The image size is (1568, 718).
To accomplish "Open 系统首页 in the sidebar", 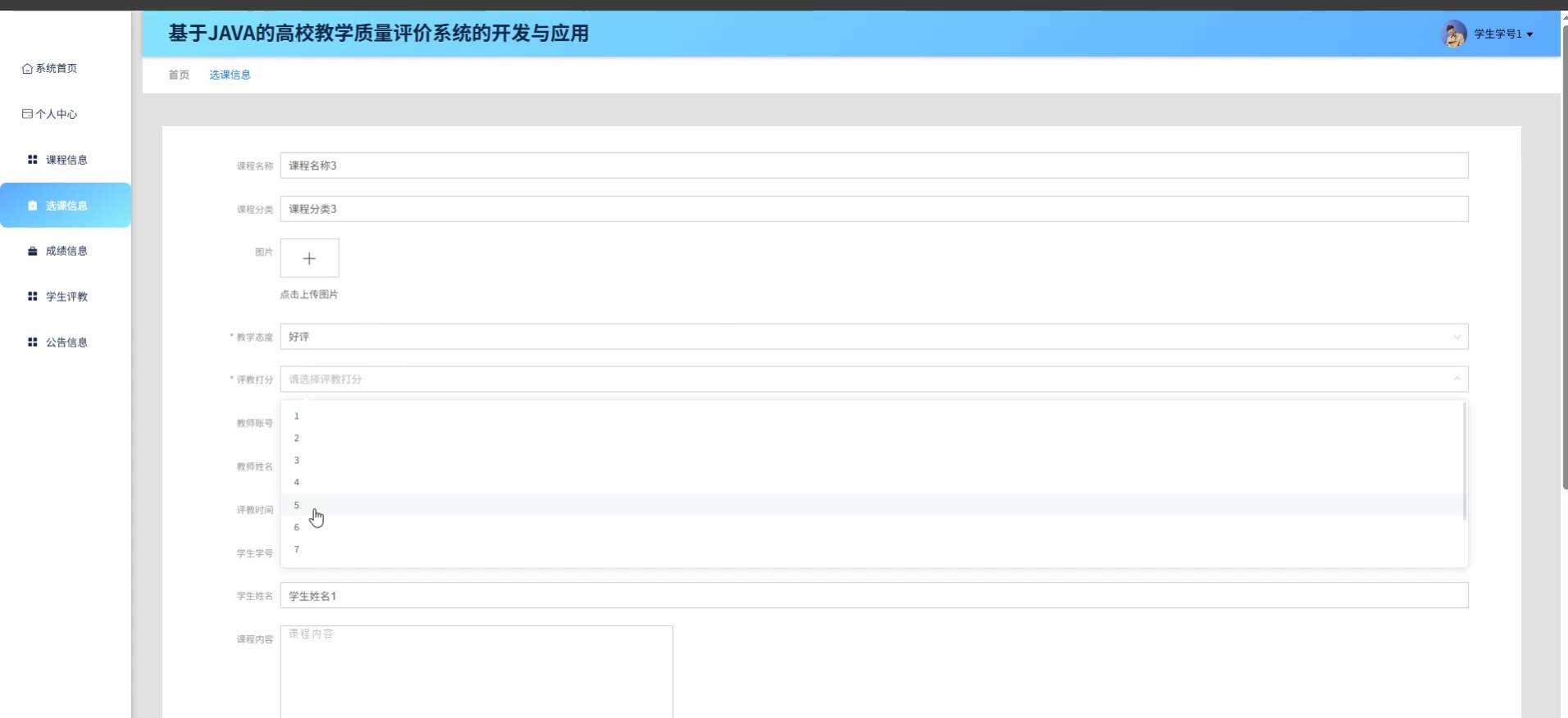I will 57,69.
